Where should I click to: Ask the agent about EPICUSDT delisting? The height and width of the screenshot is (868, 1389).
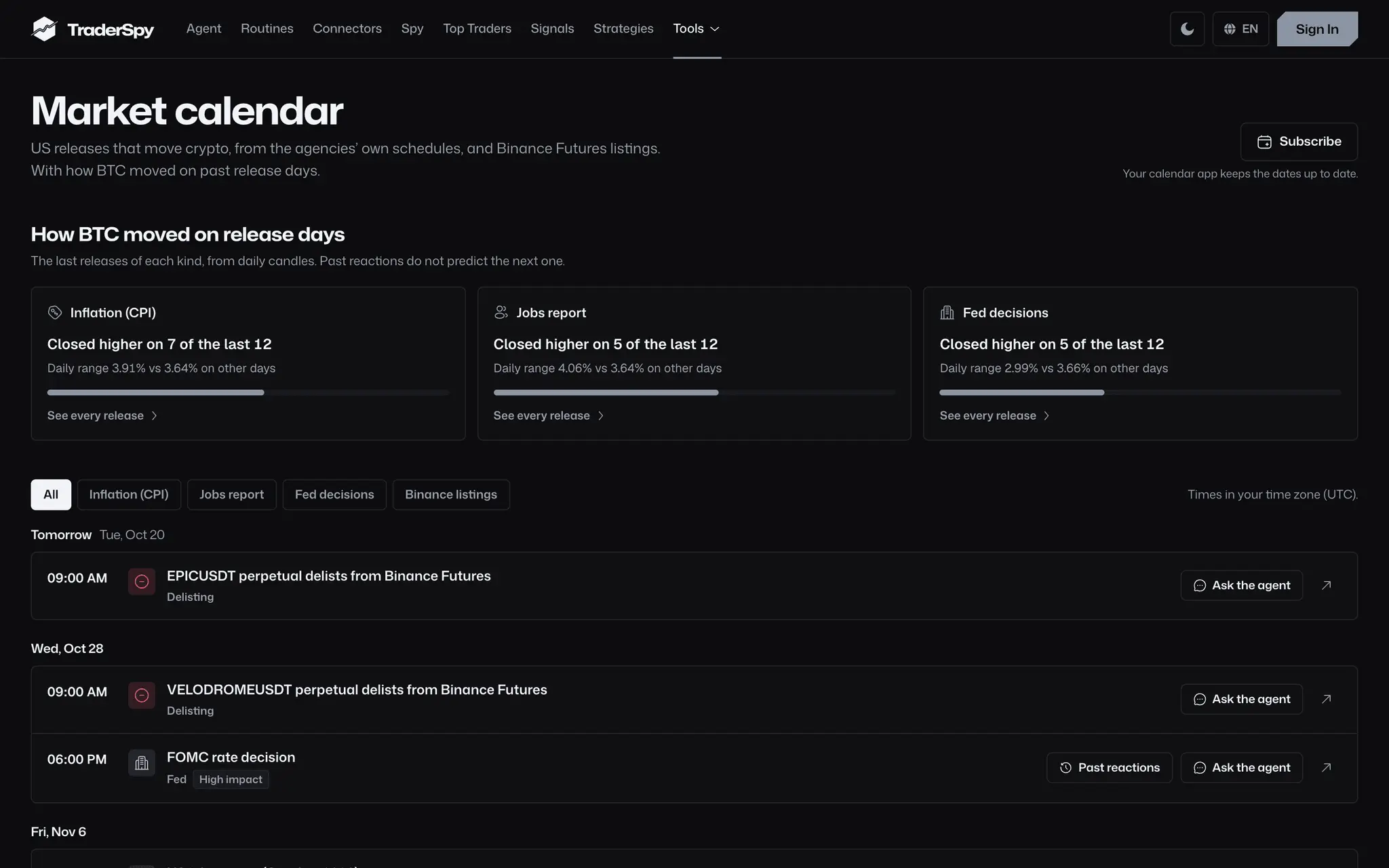tap(1241, 585)
